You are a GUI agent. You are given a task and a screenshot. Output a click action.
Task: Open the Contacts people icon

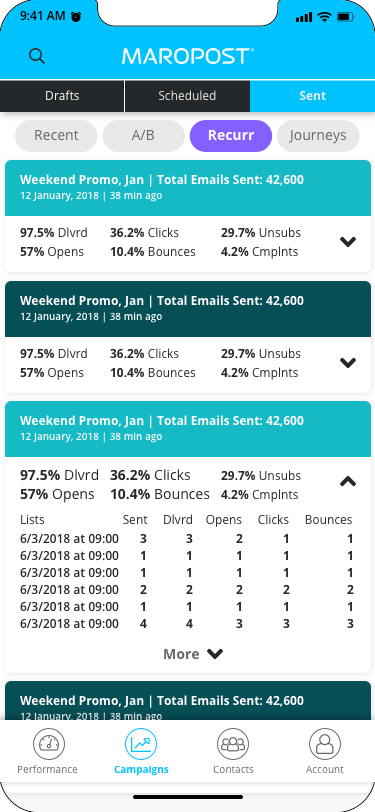(x=233, y=744)
